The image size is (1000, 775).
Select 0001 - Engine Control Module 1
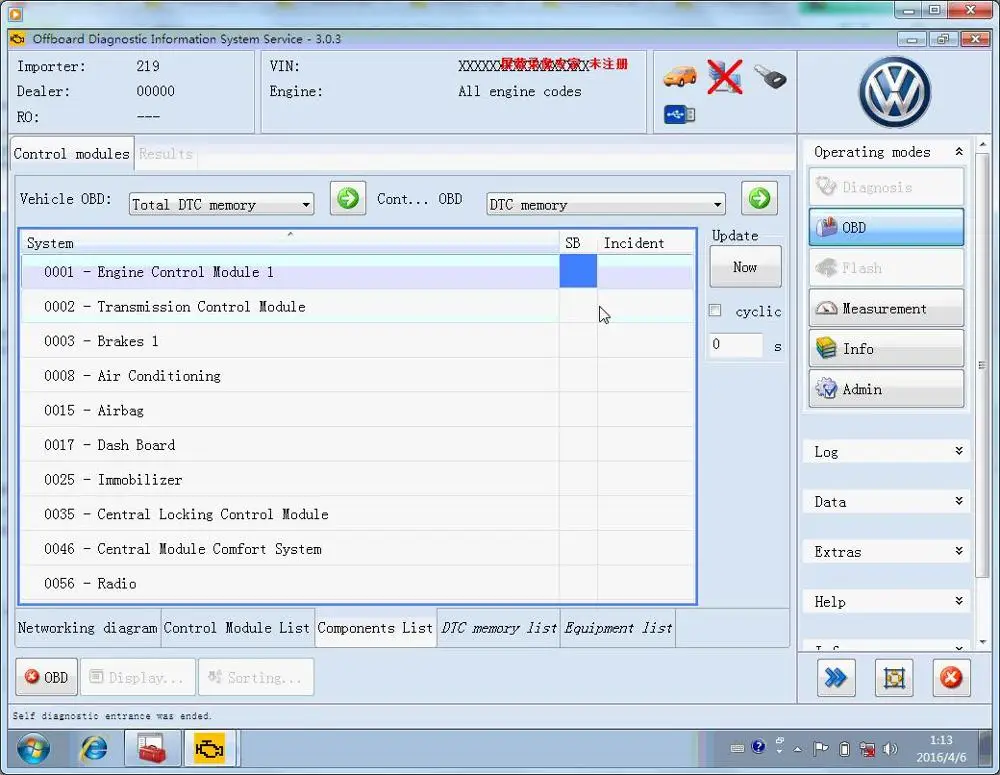(357, 272)
